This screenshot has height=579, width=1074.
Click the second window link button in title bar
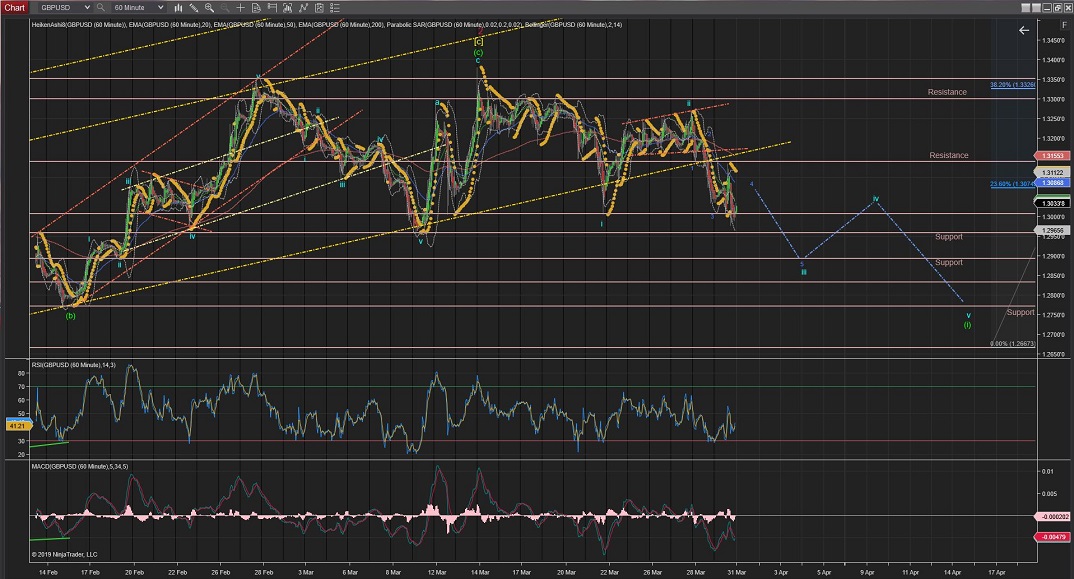[x=1036, y=8]
